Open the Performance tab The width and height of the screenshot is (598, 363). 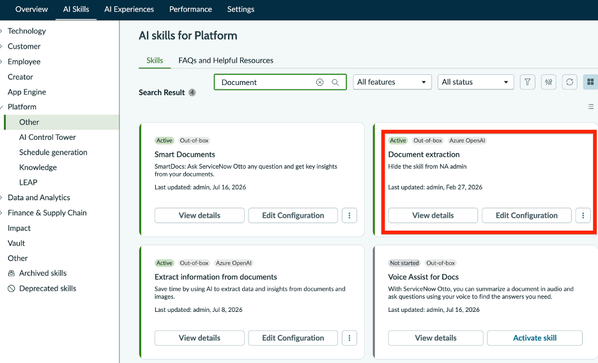click(190, 9)
